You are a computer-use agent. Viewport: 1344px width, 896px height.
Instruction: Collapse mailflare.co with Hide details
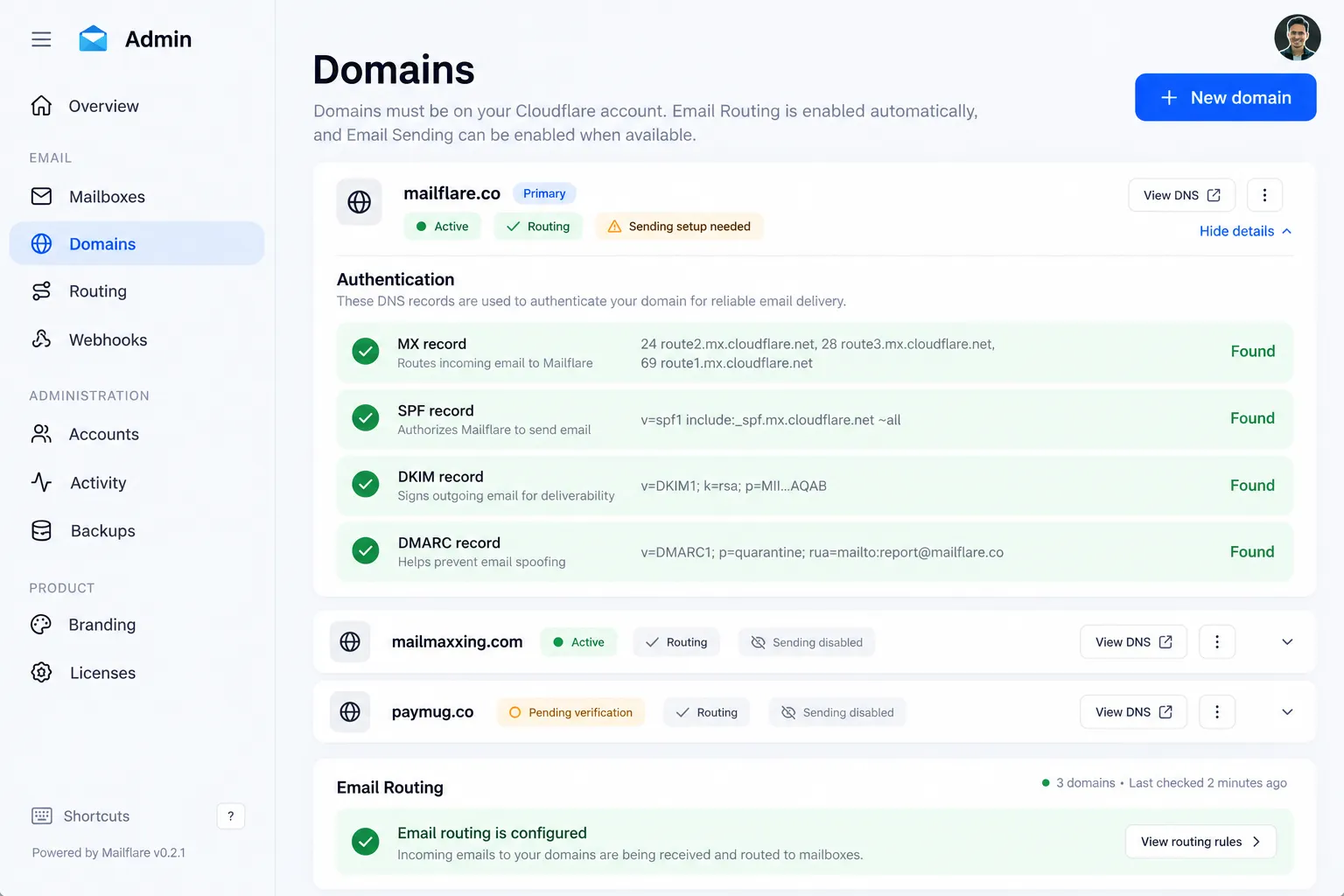[x=1245, y=231]
